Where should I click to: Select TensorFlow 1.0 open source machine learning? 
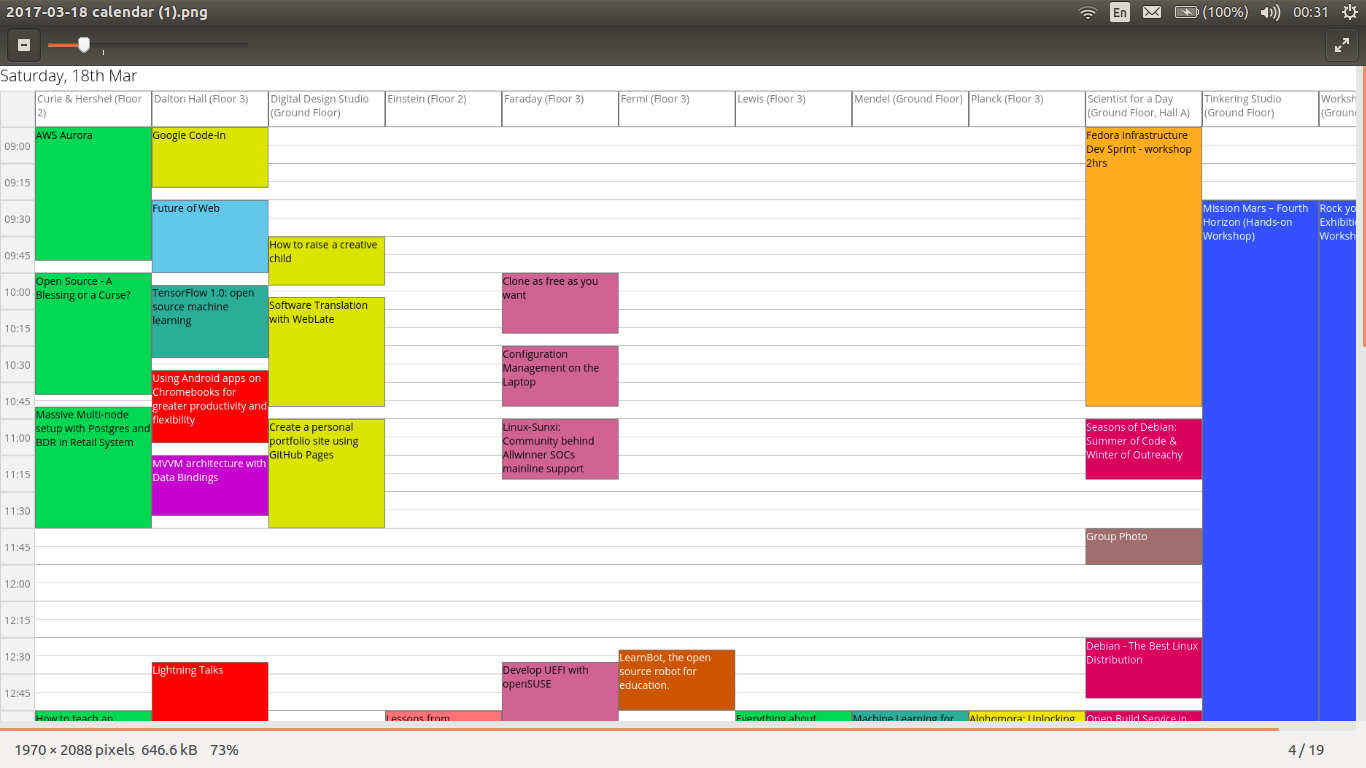[210, 321]
